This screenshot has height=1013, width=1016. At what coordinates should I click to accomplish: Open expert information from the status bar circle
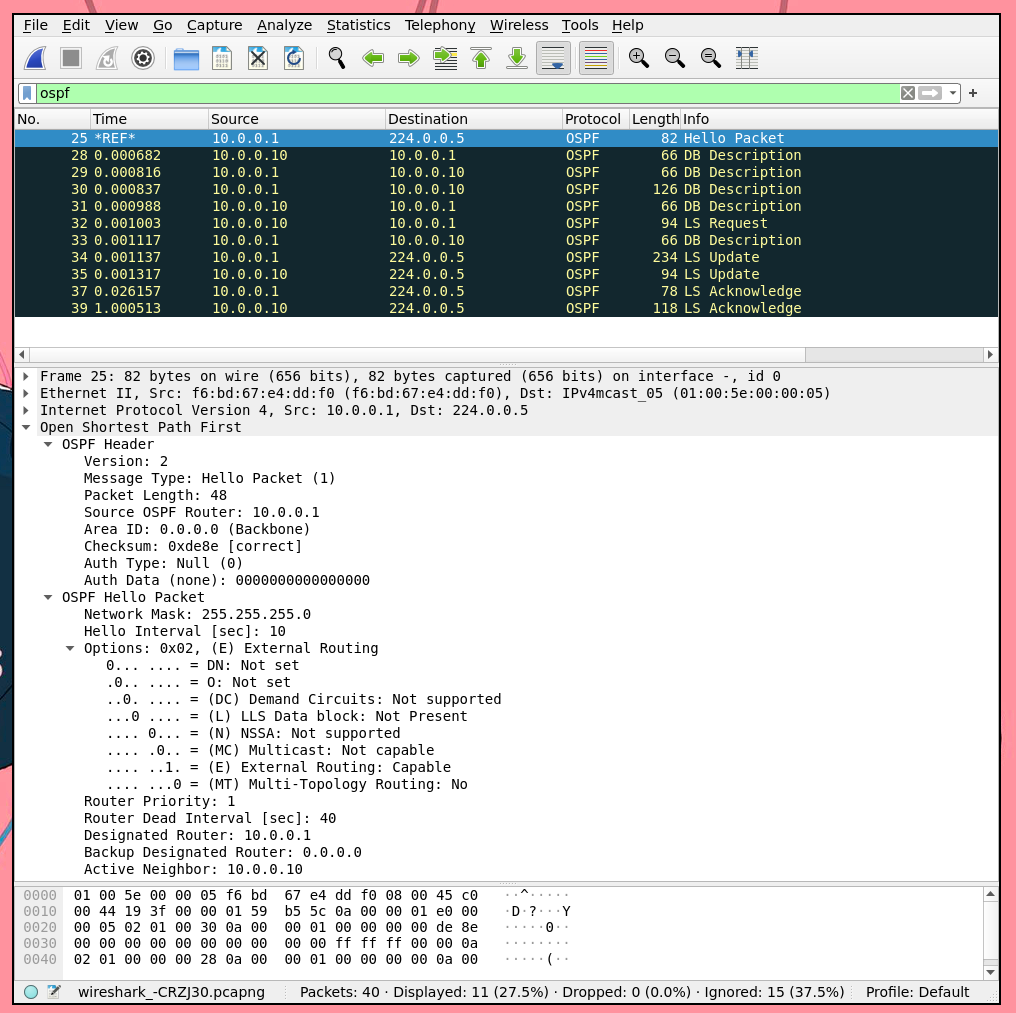click(x=31, y=992)
